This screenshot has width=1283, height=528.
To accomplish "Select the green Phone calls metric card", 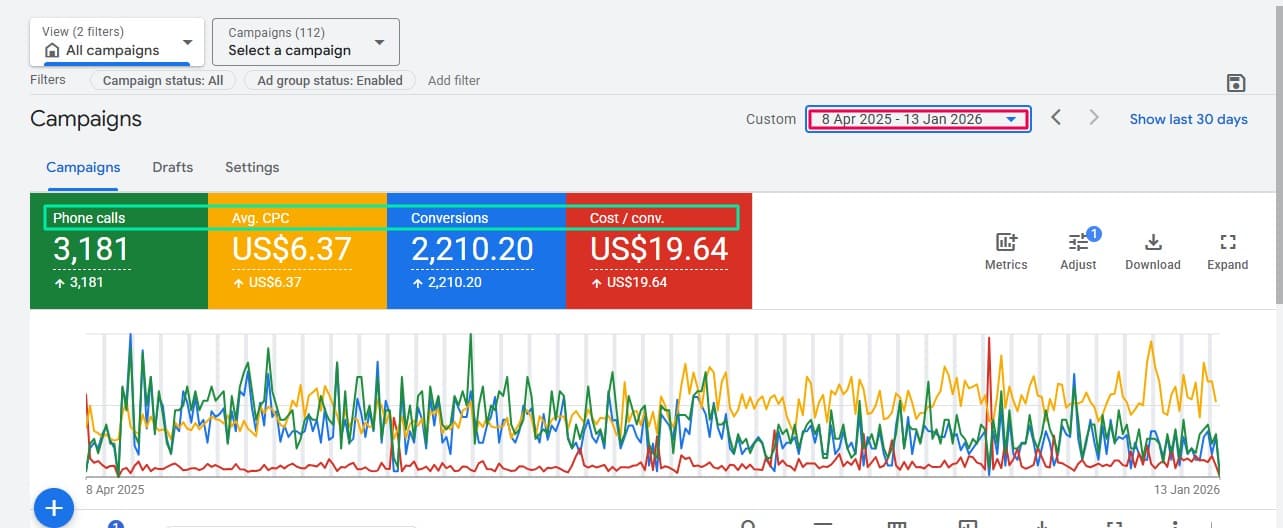I will coord(119,251).
